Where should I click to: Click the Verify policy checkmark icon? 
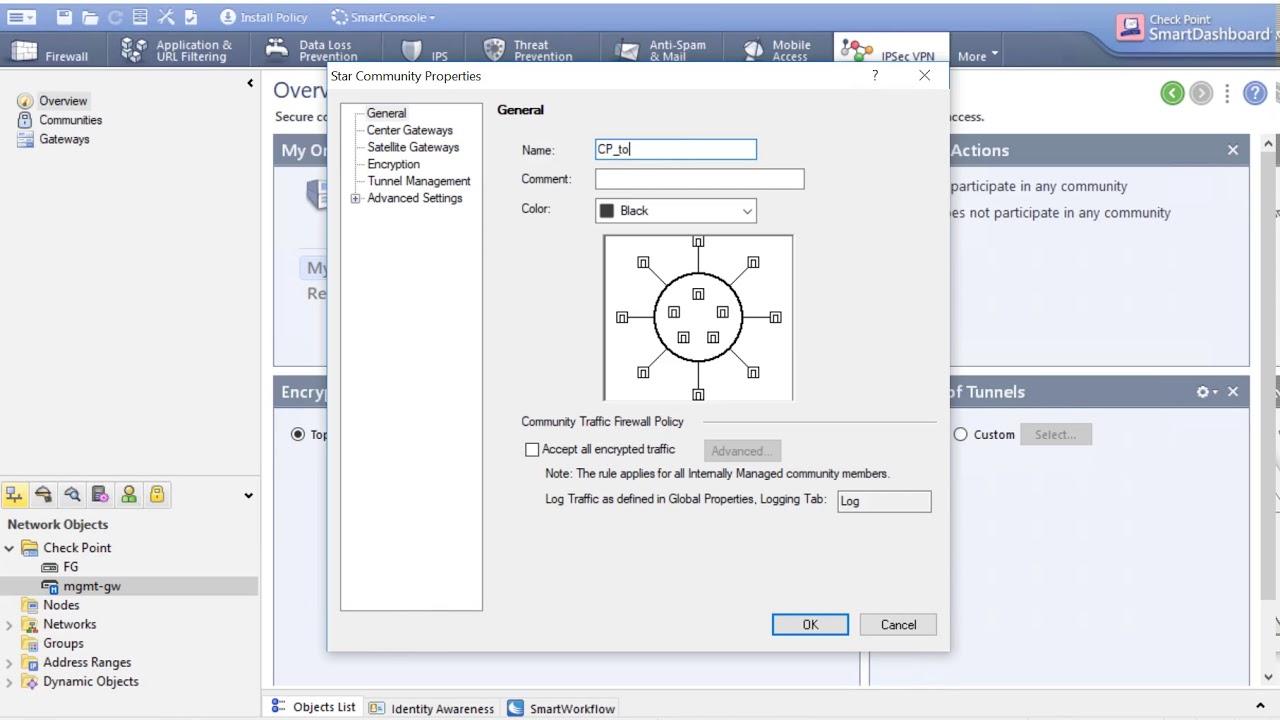tap(191, 17)
